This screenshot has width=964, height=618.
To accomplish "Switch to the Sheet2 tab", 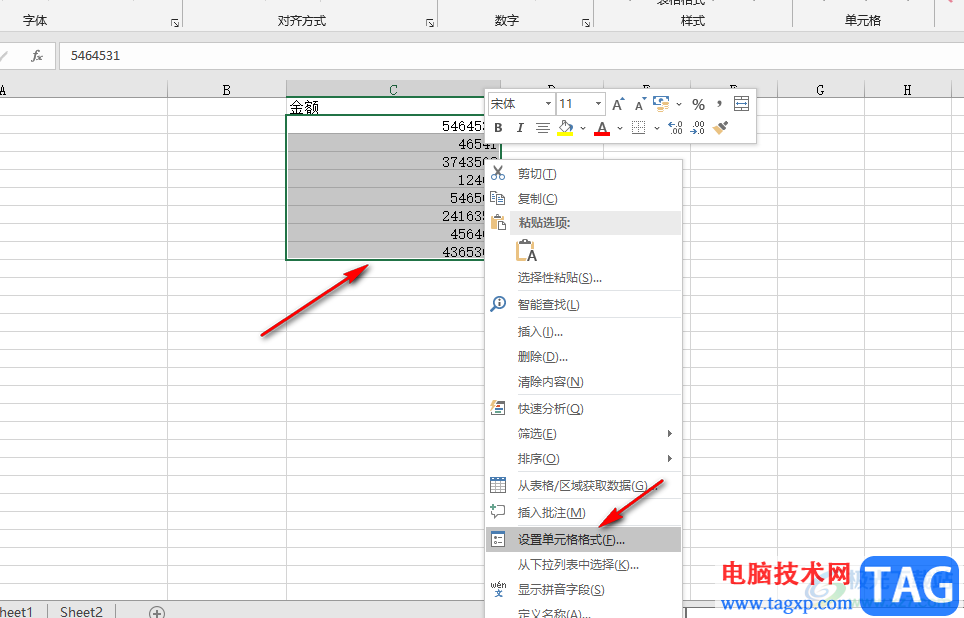I will [x=81, y=611].
